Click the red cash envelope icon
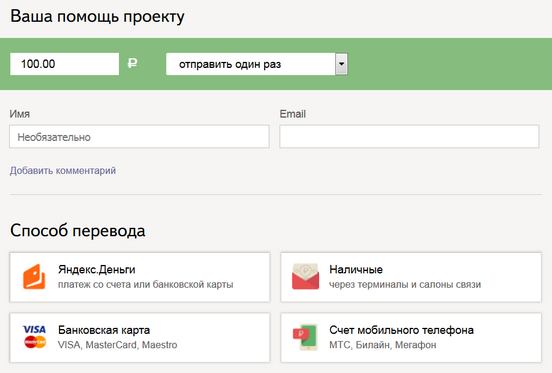The width and height of the screenshot is (552, 373). click(306, 277)
